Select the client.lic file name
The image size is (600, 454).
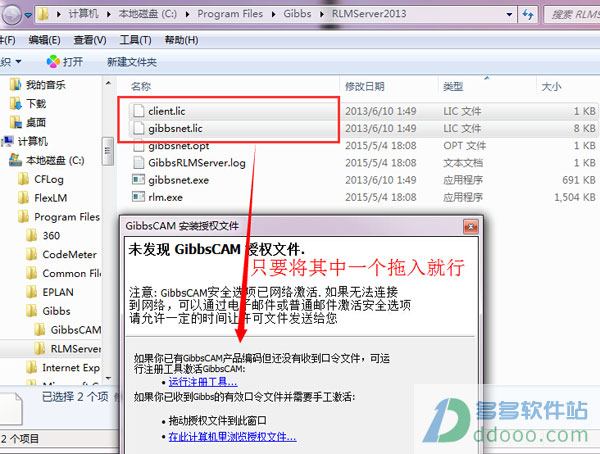coord(167,111)
